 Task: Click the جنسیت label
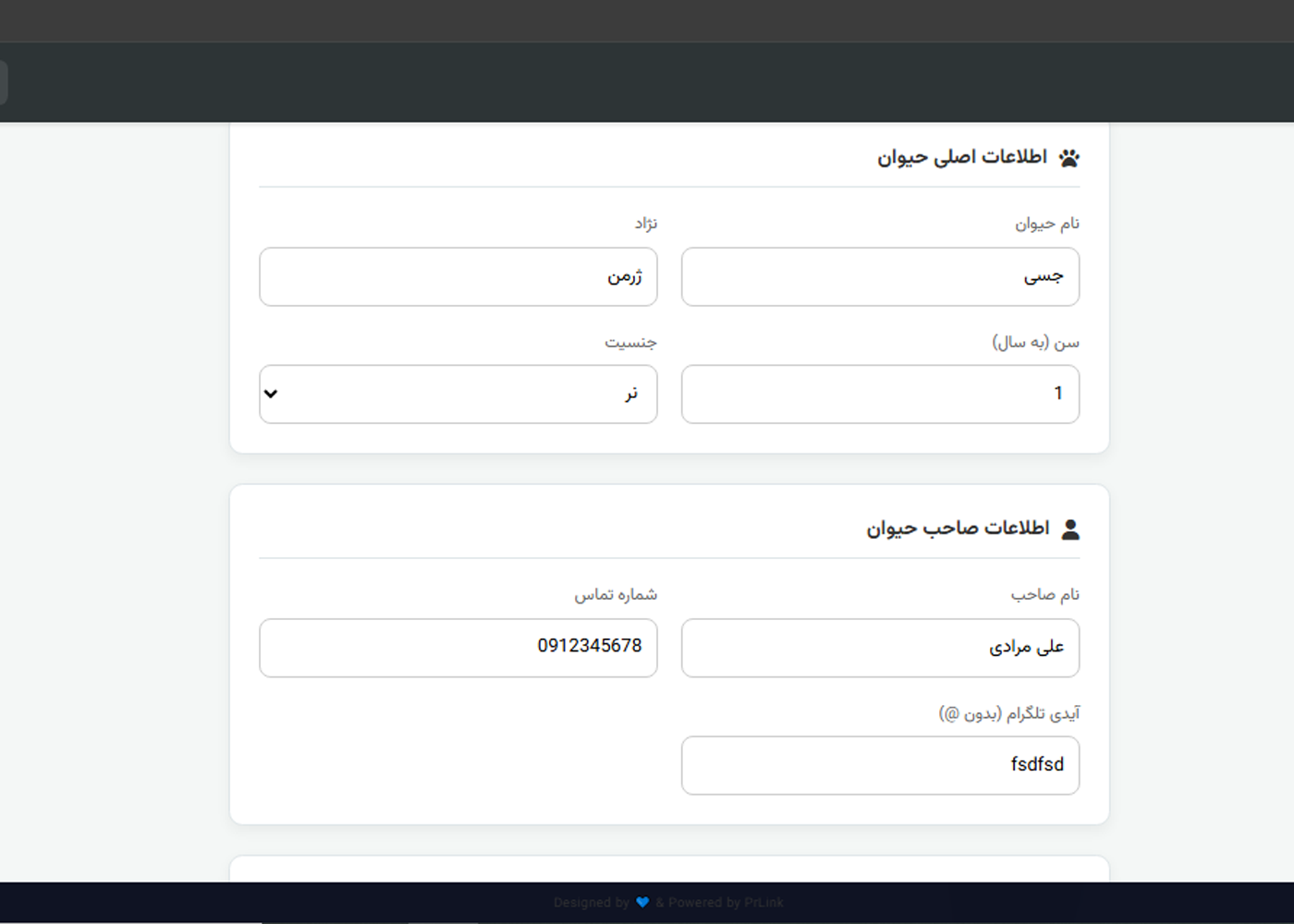pyautogui.click(x=631, y=343)
